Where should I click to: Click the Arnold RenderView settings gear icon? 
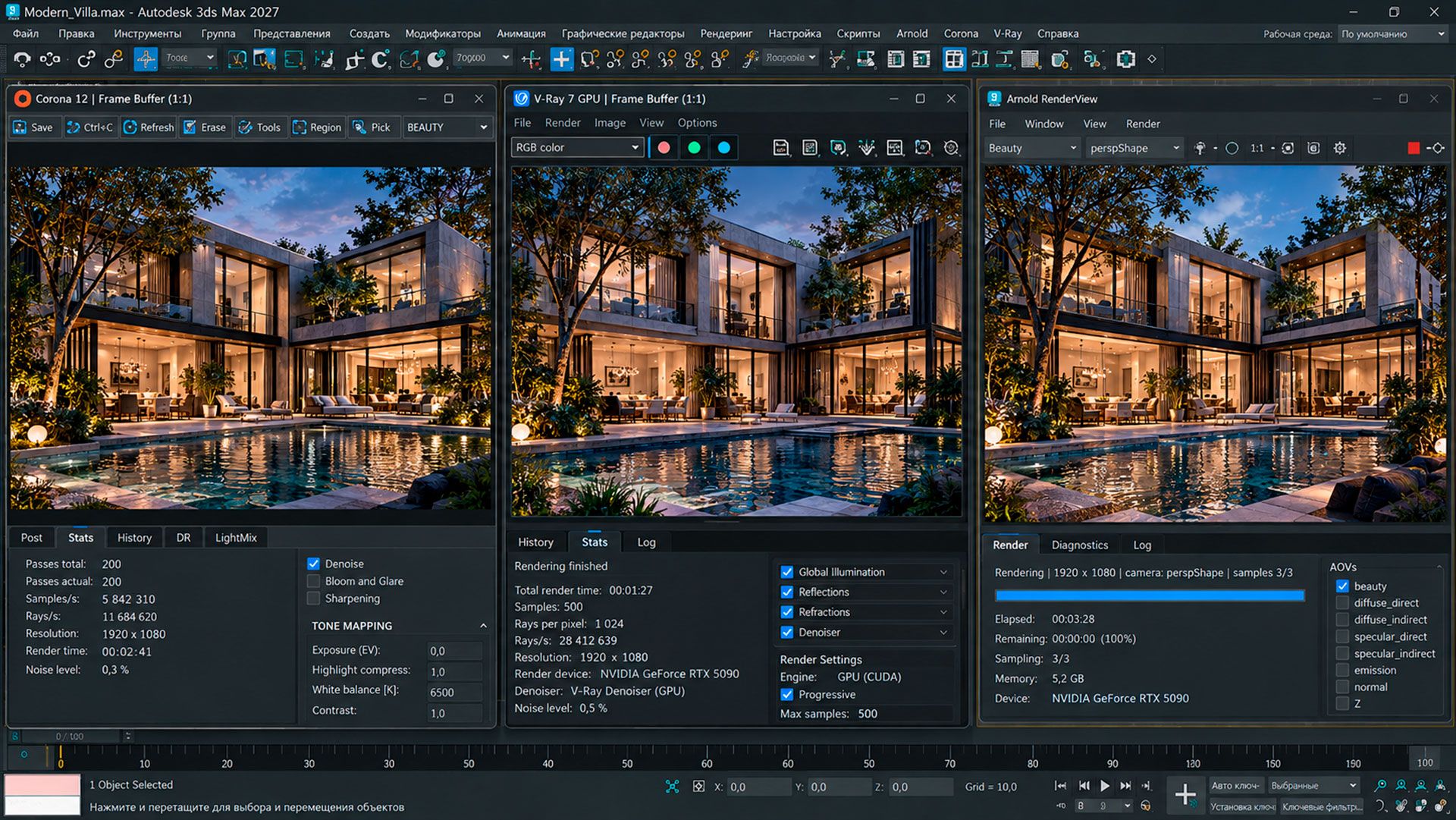[1340, 148]
